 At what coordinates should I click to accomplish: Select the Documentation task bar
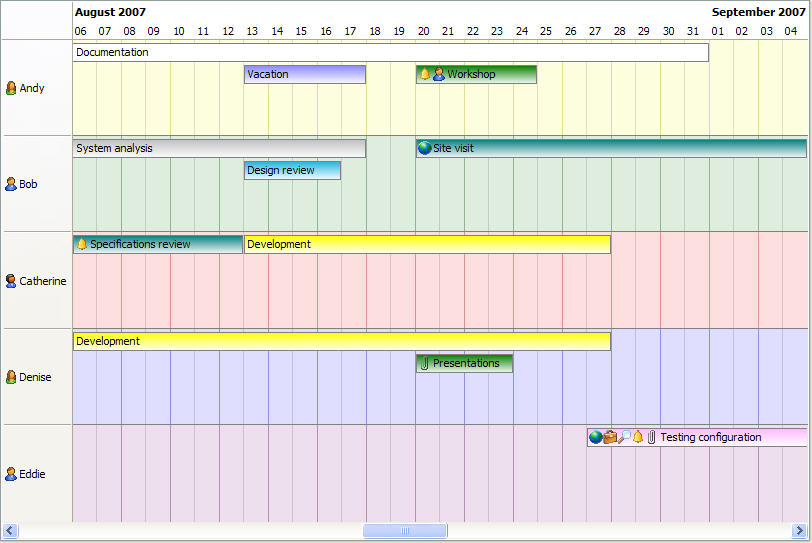tap(391, 52)
